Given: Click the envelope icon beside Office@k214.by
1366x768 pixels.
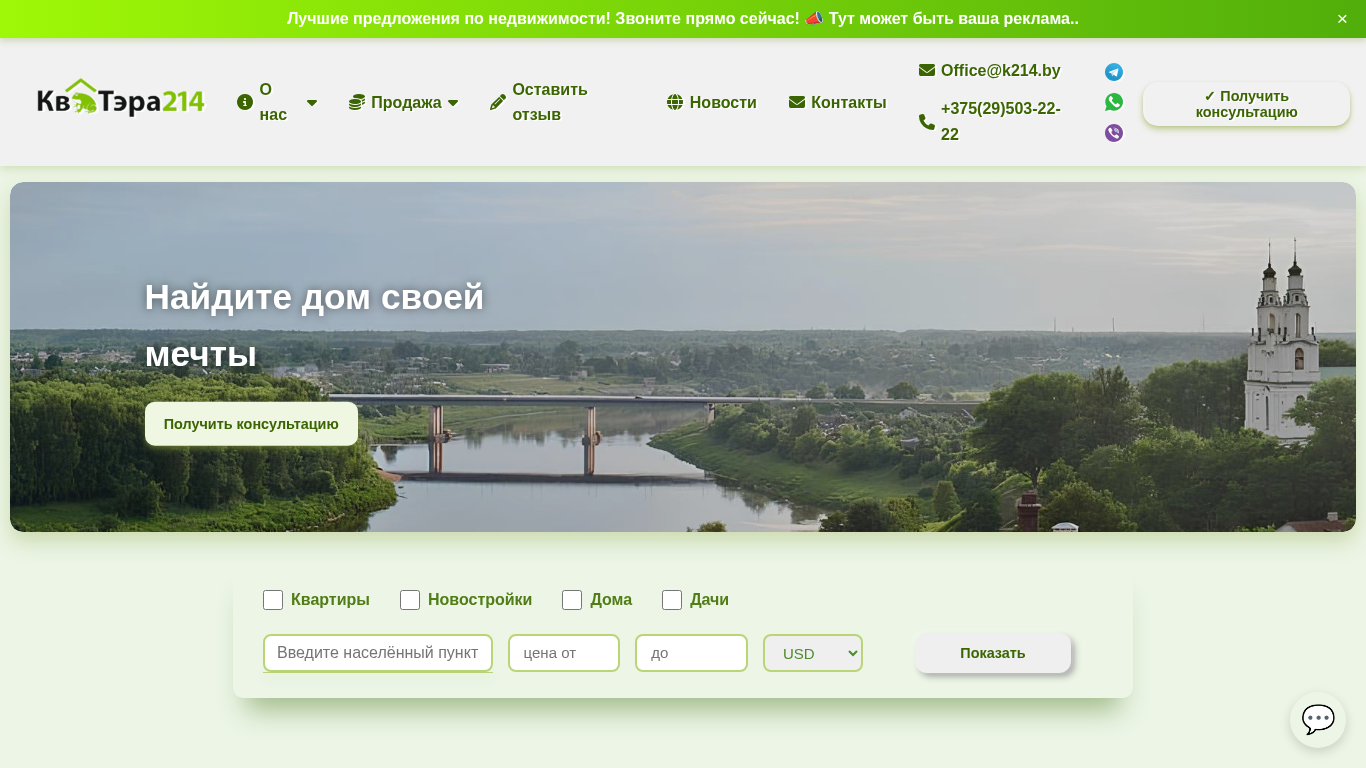Looking at the screenshot, I should point(927,70).
